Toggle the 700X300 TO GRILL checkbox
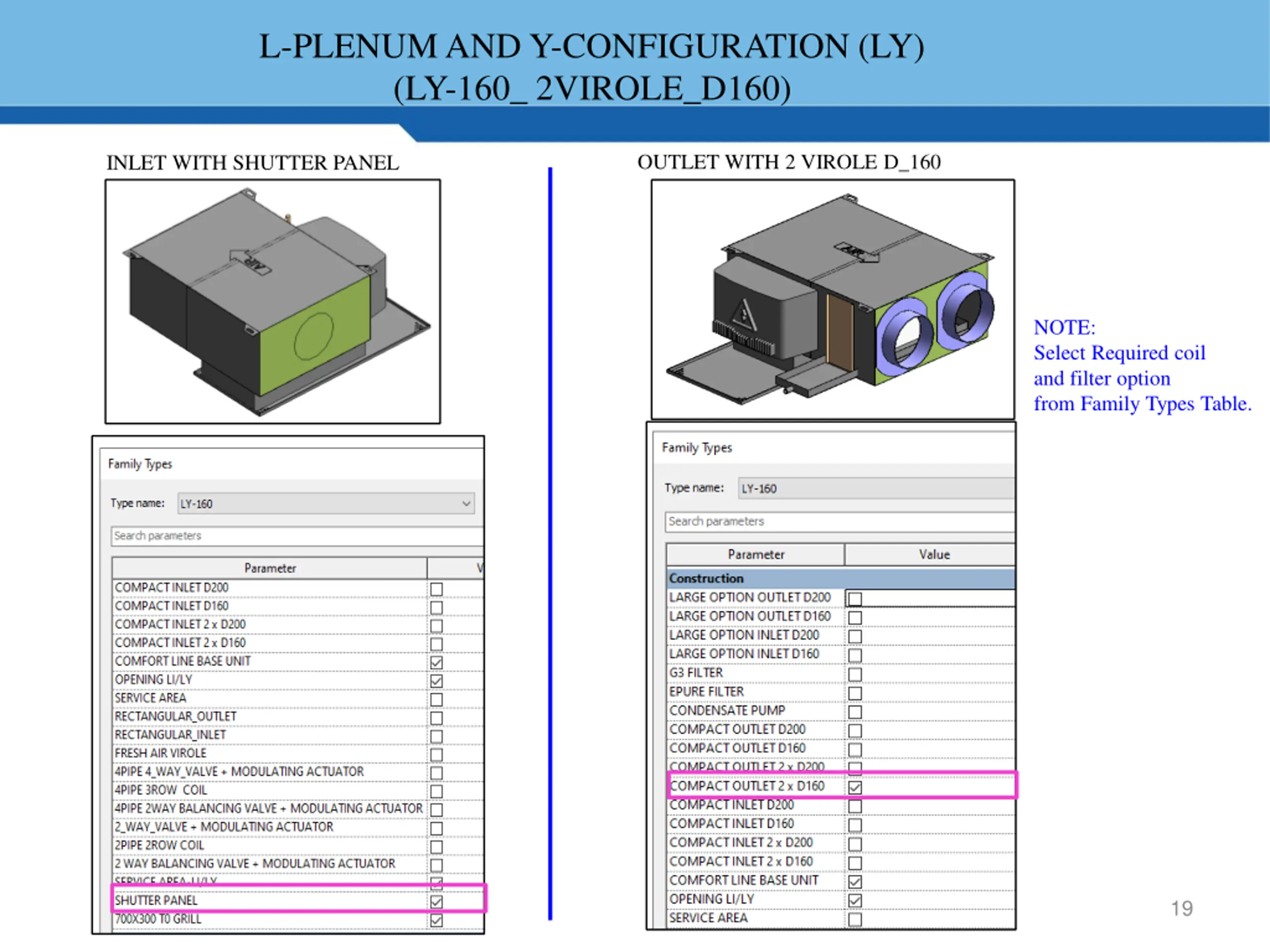Viewport: 1270px width, 952px height. (437, 920)
